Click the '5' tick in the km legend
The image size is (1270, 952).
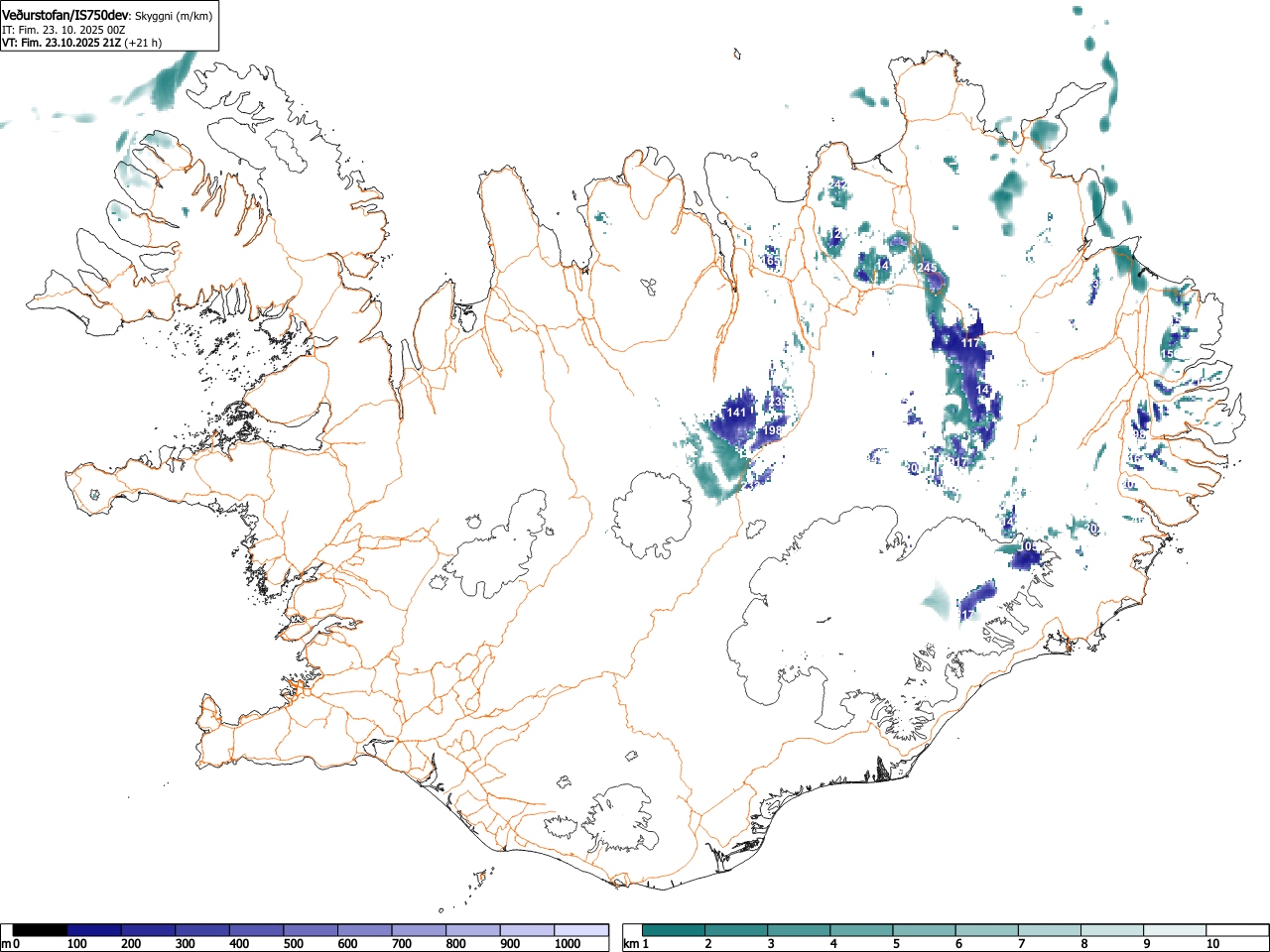(x=896, y=944)
